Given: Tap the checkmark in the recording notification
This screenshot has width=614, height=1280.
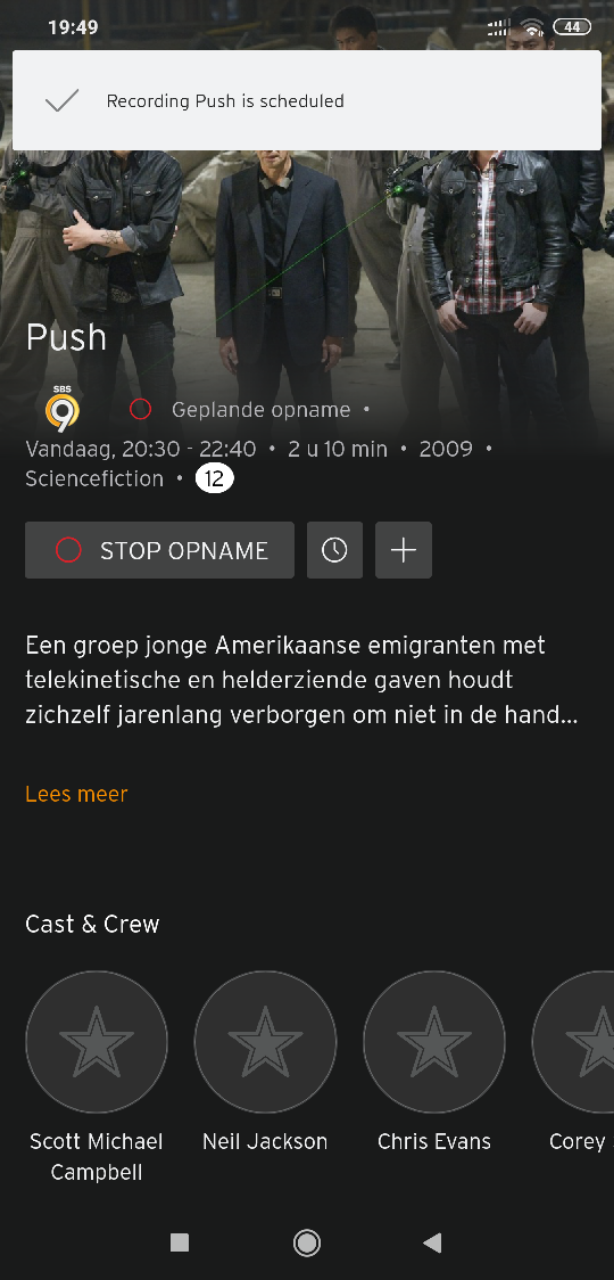Looking at the screenshot, I should (x=62, y=101).
